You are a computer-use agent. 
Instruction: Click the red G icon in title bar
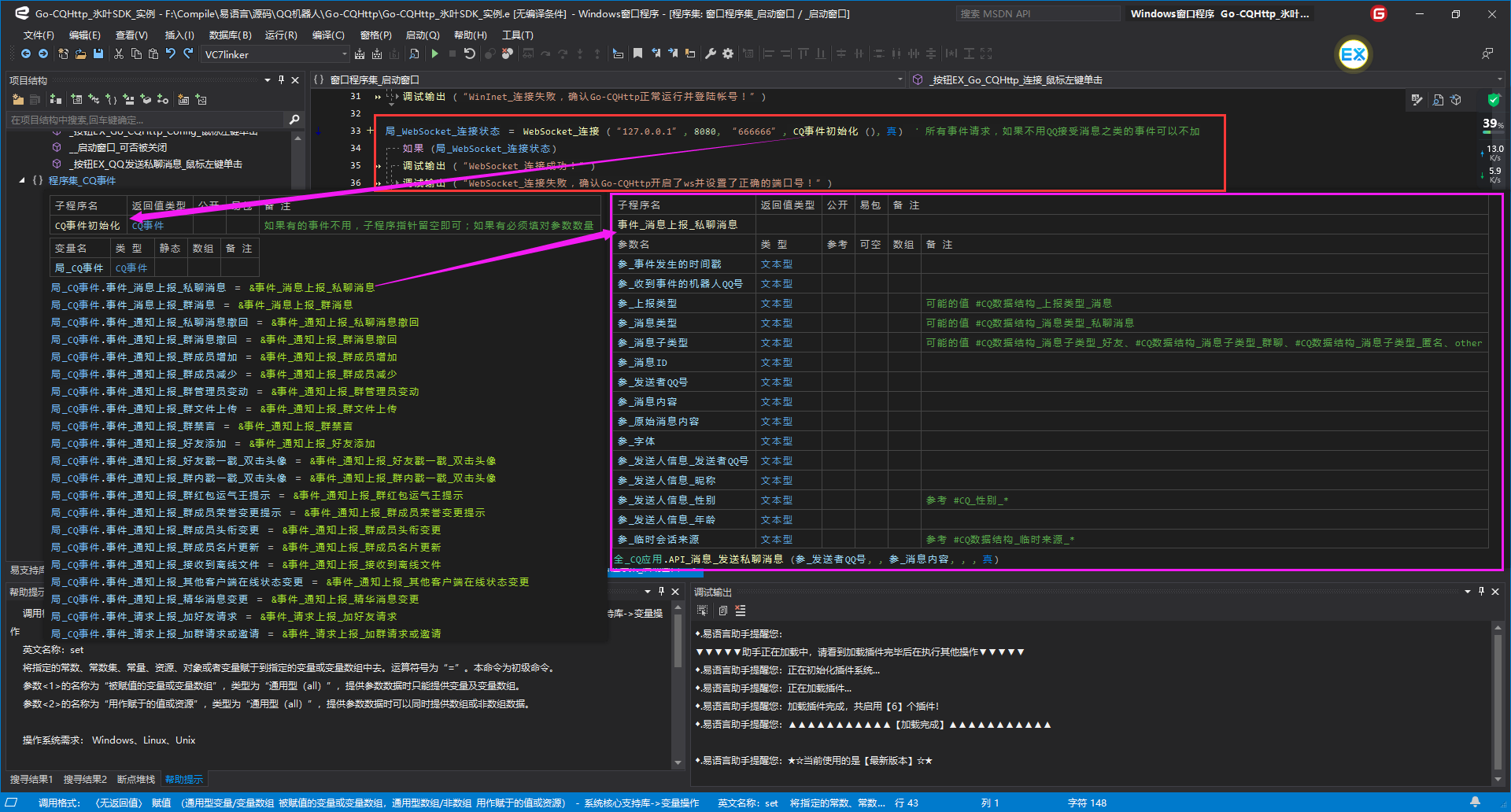[1379, 13]
